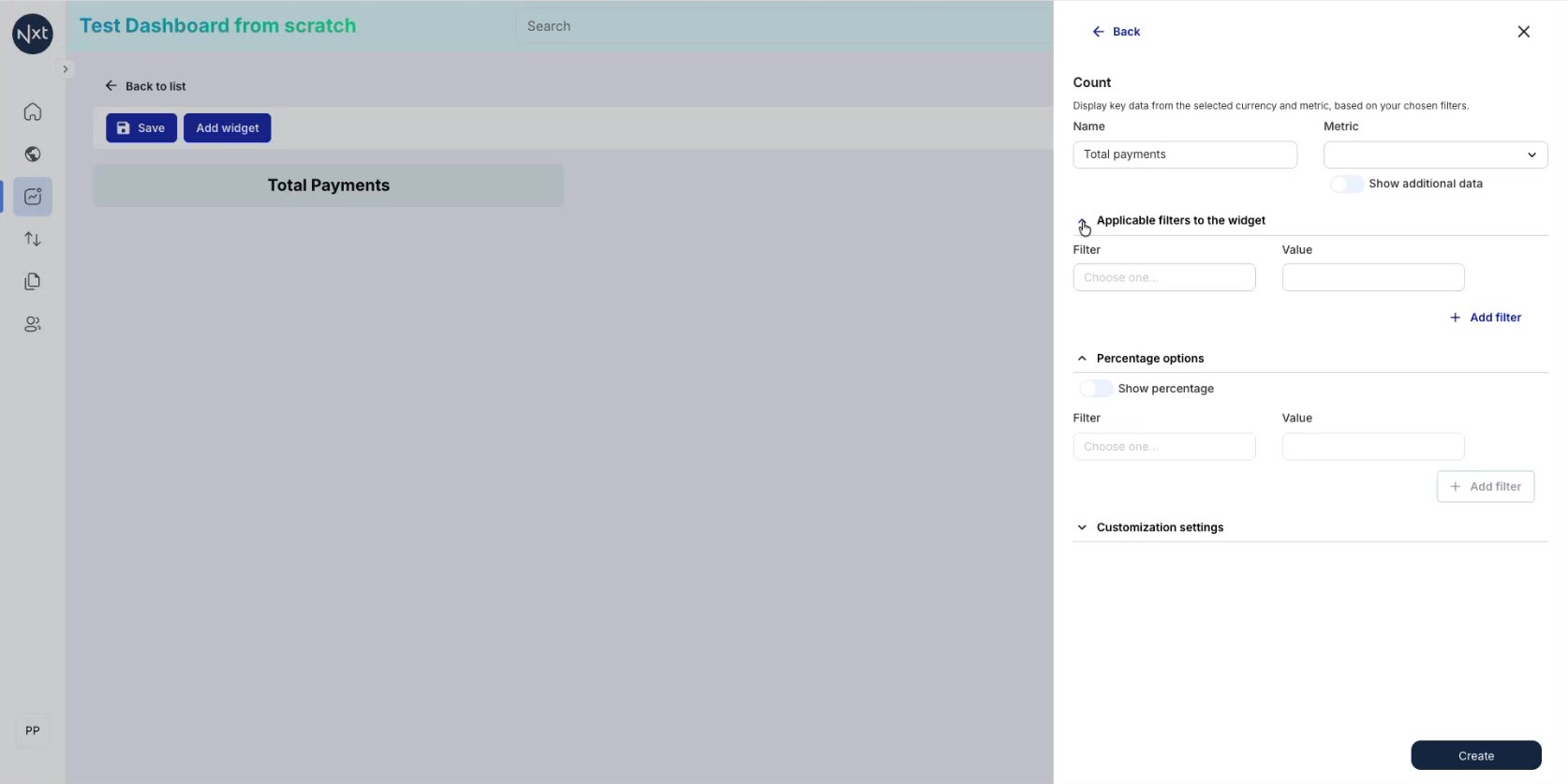Open the users icon in sidebar
1568x784 pixels.
(x=33, y=324)
